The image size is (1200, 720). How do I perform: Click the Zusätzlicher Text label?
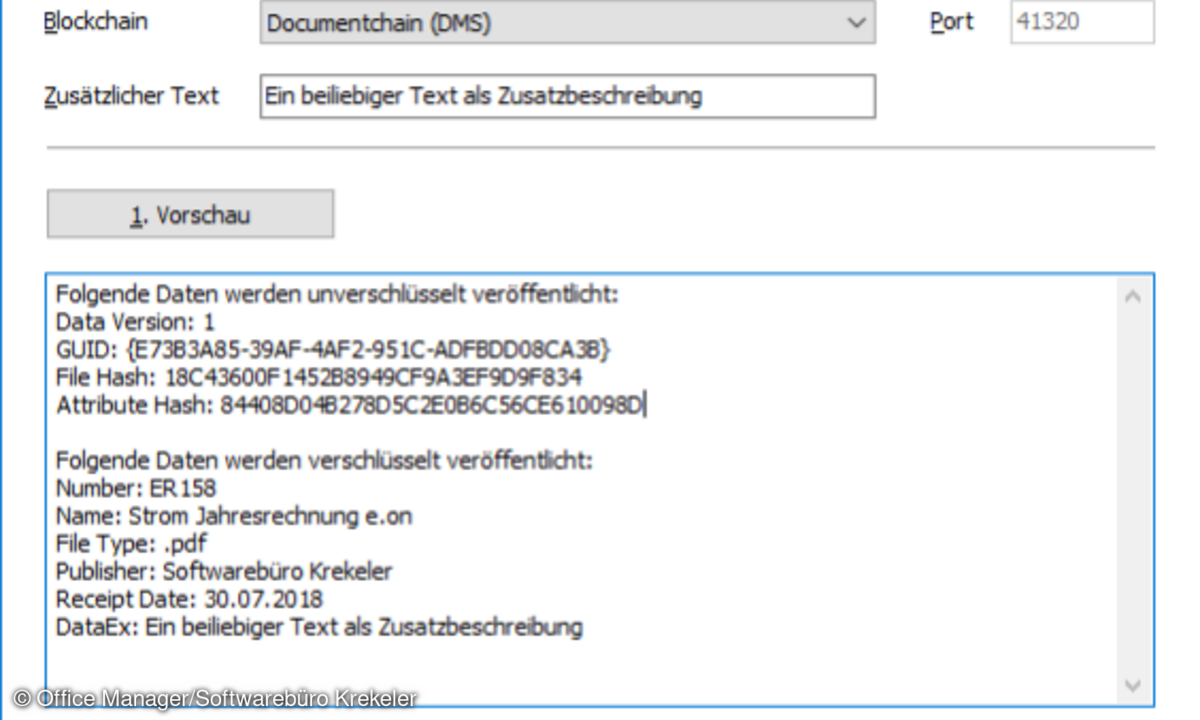click(131, 96)
